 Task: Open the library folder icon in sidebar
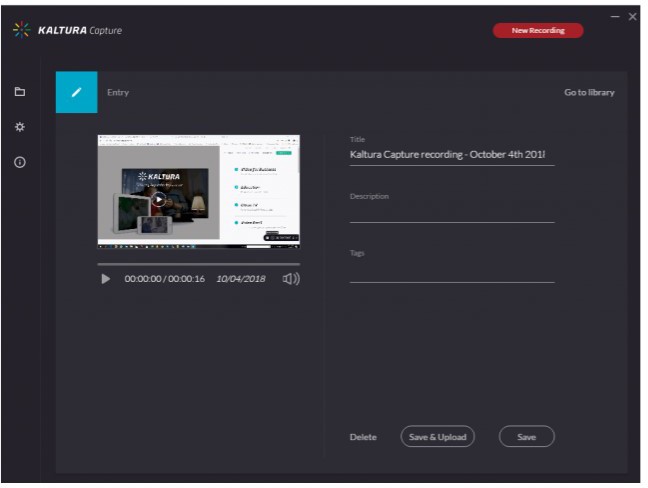[x=20, y=92]
